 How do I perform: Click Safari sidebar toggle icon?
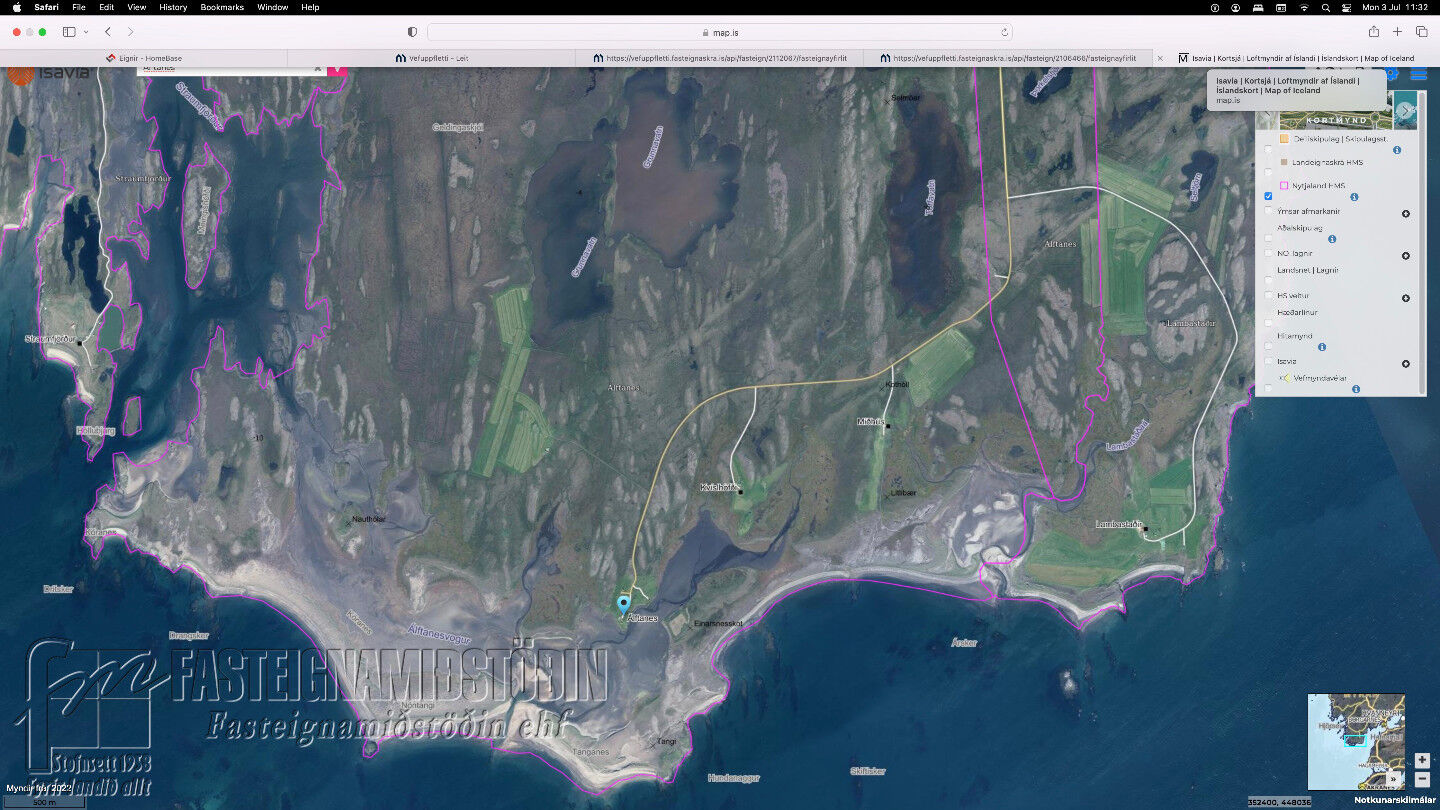[69, 32]
